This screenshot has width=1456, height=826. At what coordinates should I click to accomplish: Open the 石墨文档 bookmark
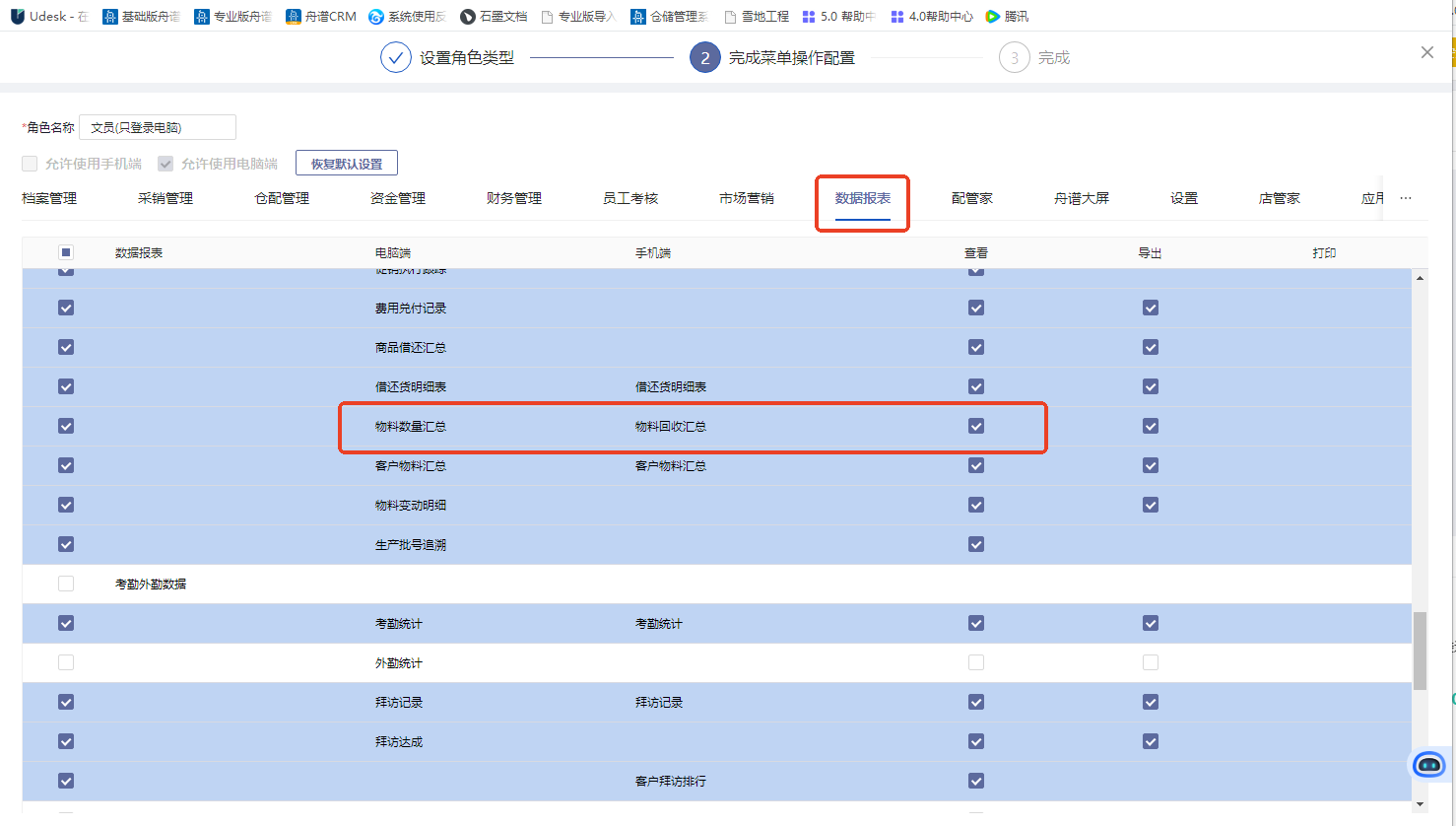point(494,16)
